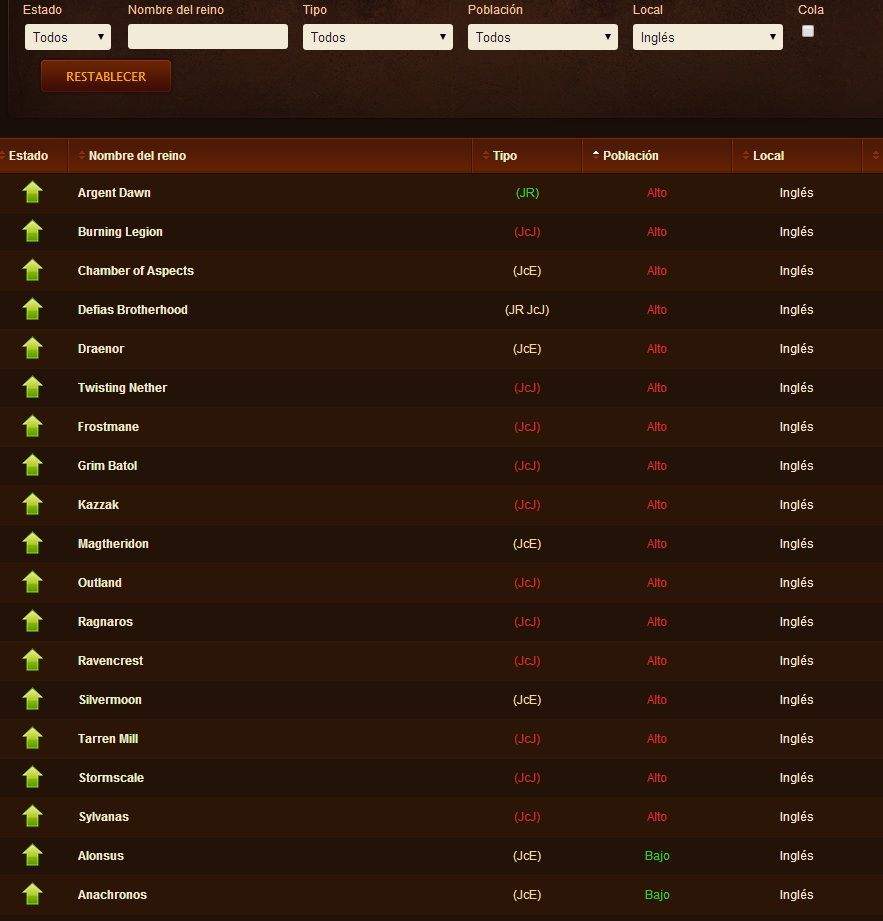Toggle the Cola checkbox

coord(808,31)
